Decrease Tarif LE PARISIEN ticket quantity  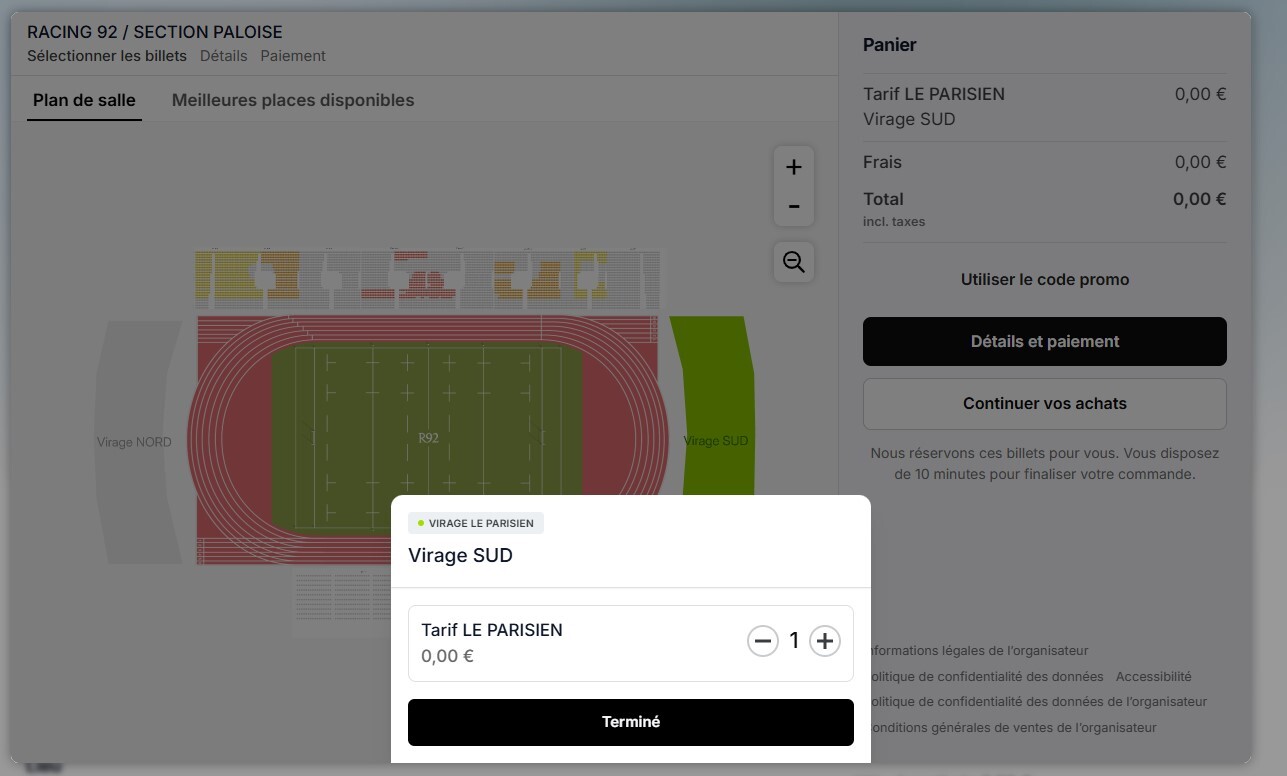[x=763, y=641]
